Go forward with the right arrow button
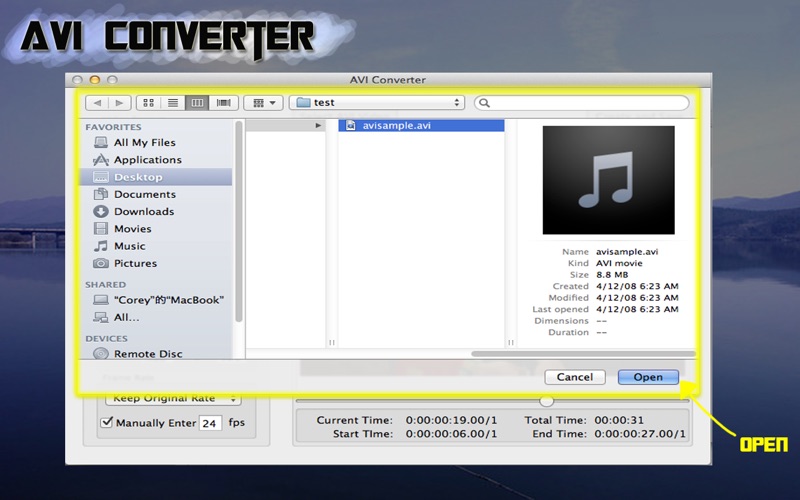800x500 pixels. [119, 103]
